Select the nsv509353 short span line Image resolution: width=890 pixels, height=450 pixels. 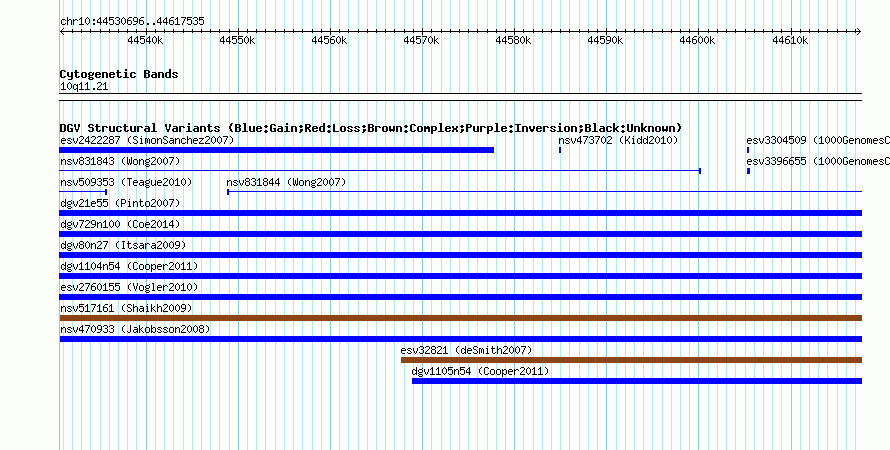(x=83, y=192)
